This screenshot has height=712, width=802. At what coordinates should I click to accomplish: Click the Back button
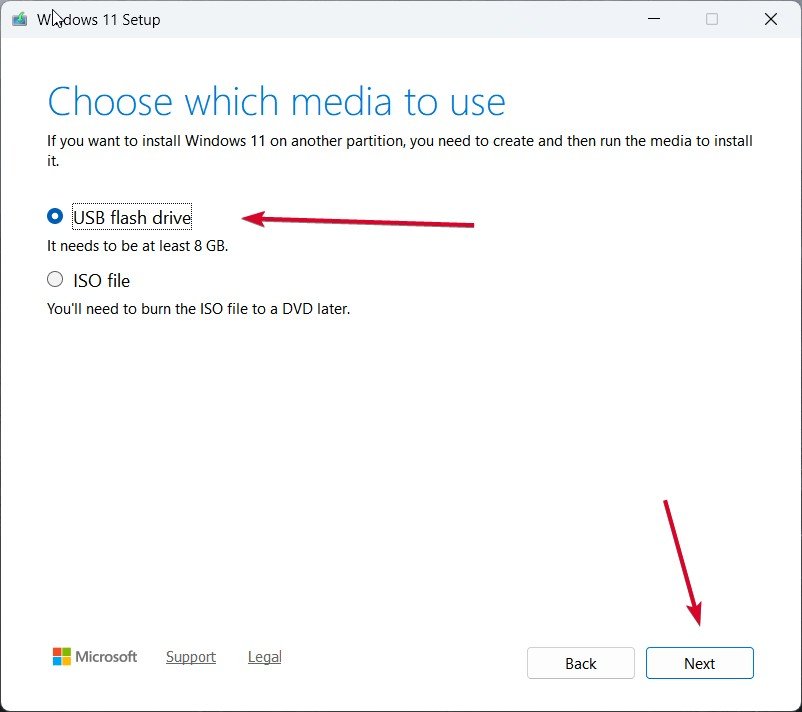(580, 663)
